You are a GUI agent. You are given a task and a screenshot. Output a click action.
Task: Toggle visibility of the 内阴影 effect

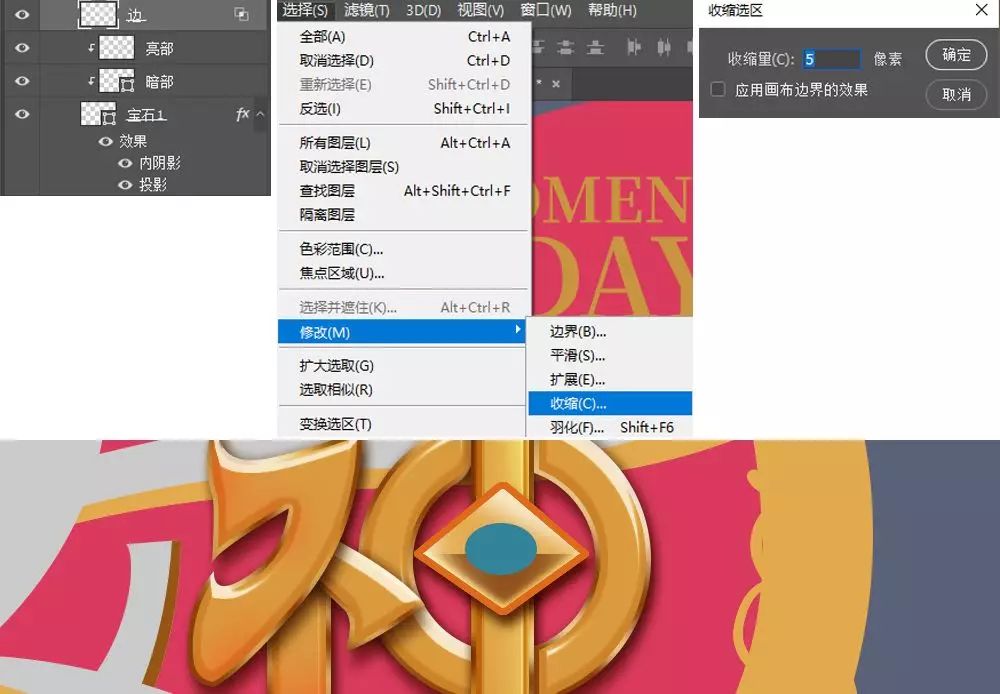(125, 163)
